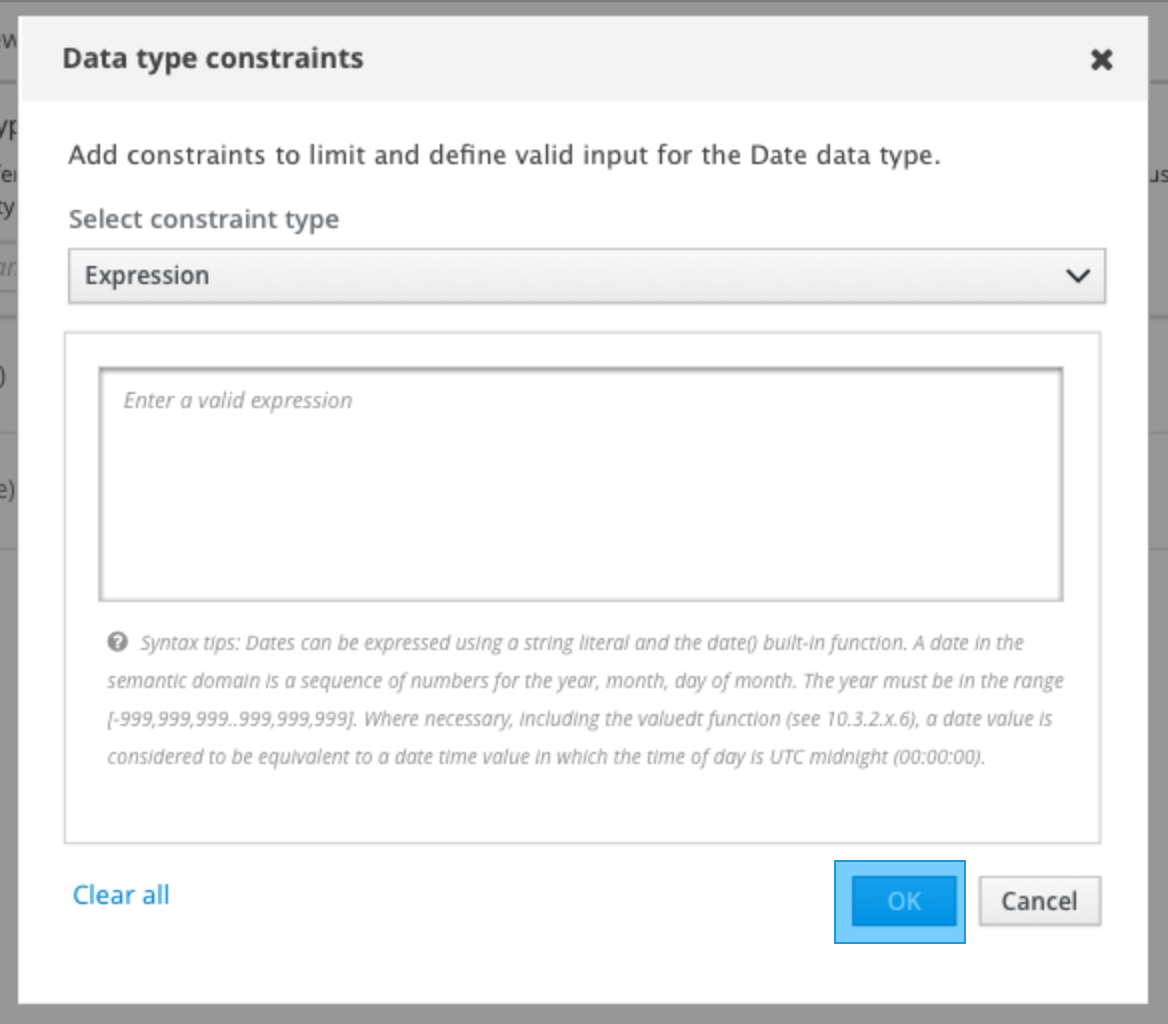This screenshot has height=1024, width=1168.
Task: Open the Select constraint type dropdown
Action: click(x=586, y=276)
